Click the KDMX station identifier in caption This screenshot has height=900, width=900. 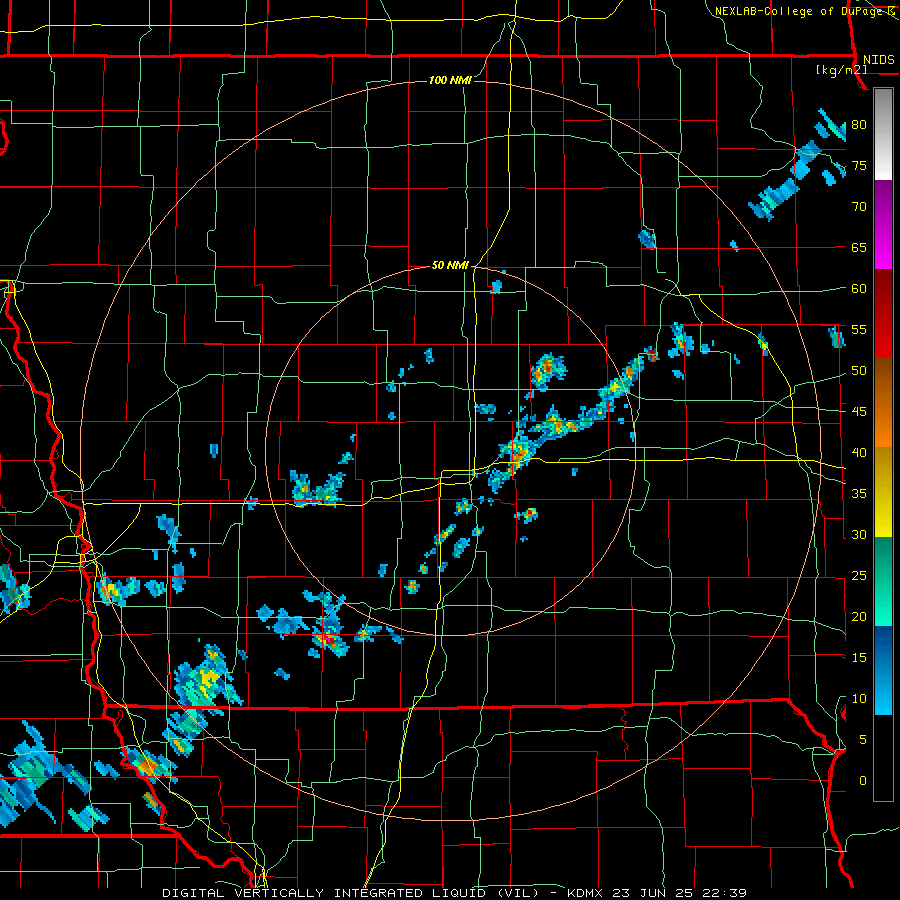(x=588, y=893)
